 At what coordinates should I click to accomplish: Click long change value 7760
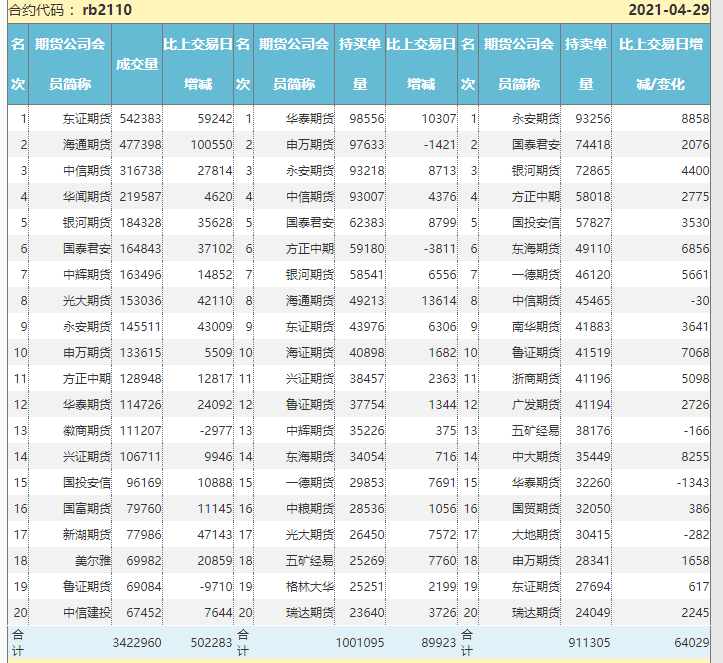tap(442, 561)
